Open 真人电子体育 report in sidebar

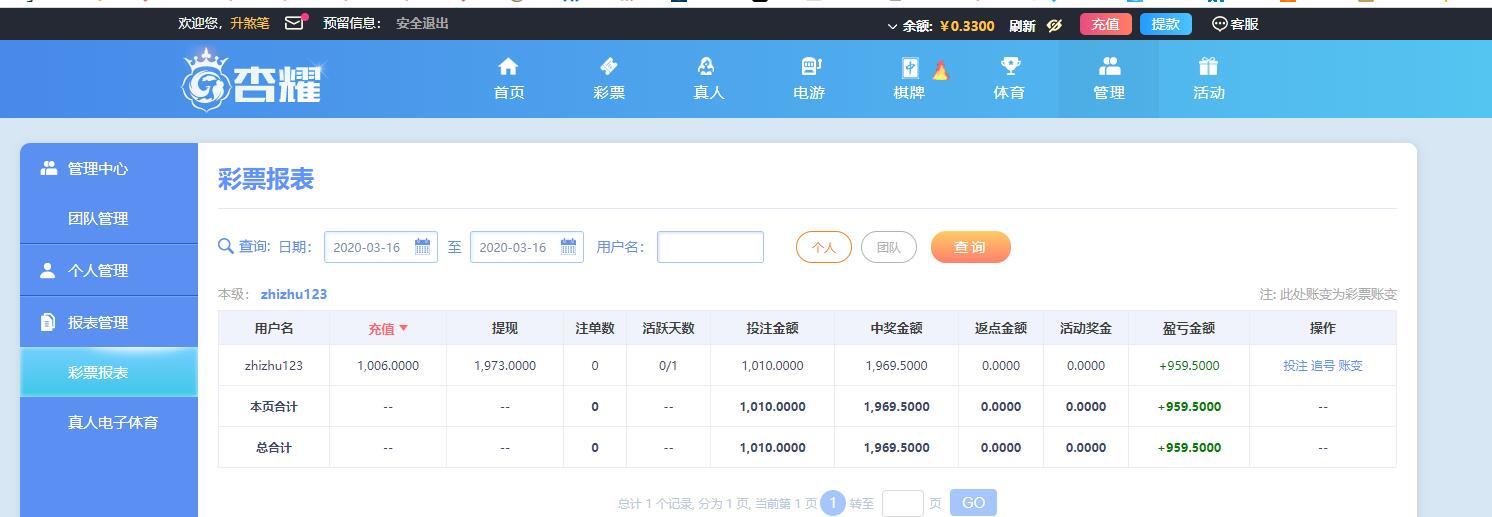[x=112, y=422]
